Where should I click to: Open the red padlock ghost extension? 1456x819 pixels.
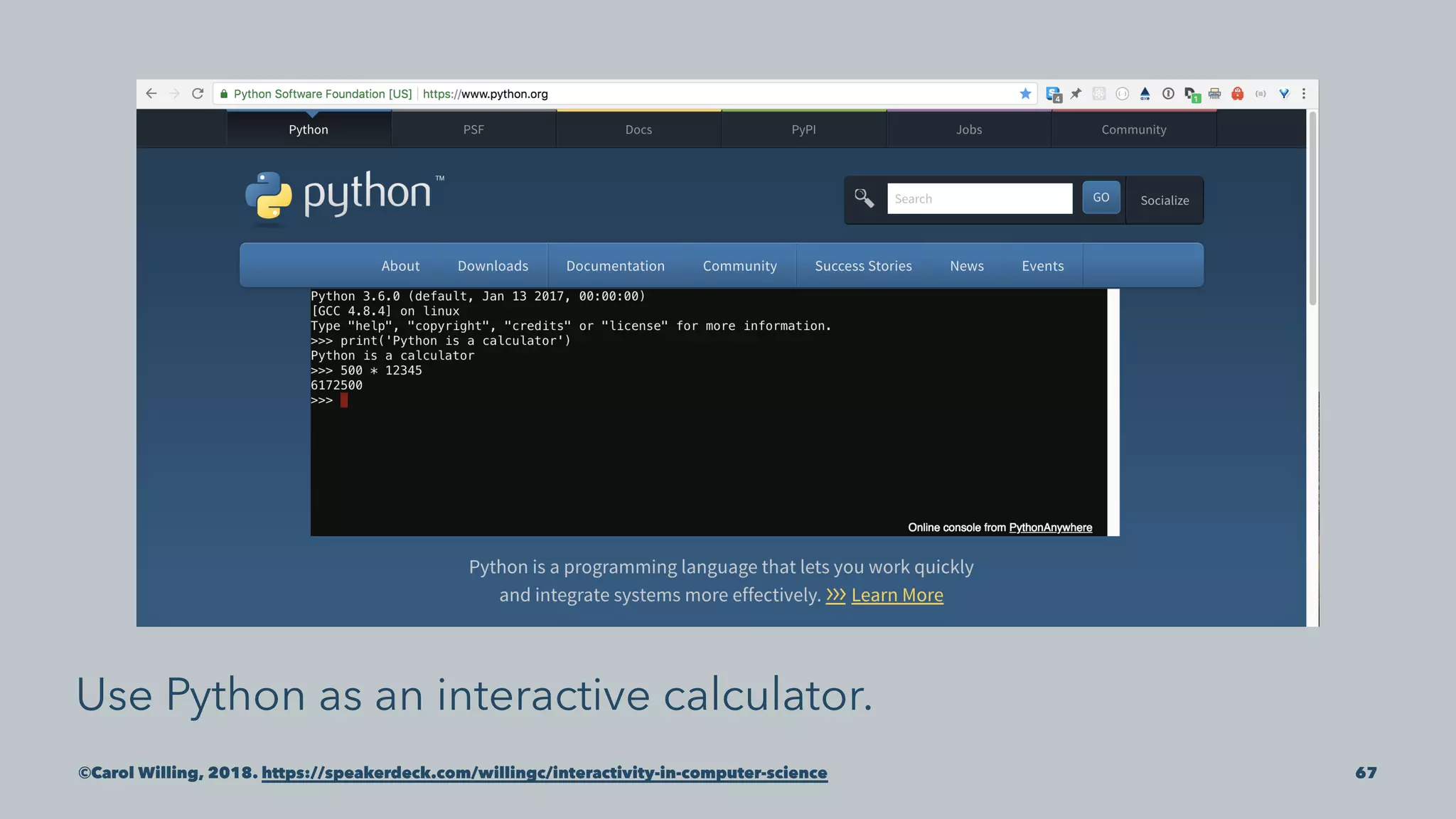point(1238,94)
